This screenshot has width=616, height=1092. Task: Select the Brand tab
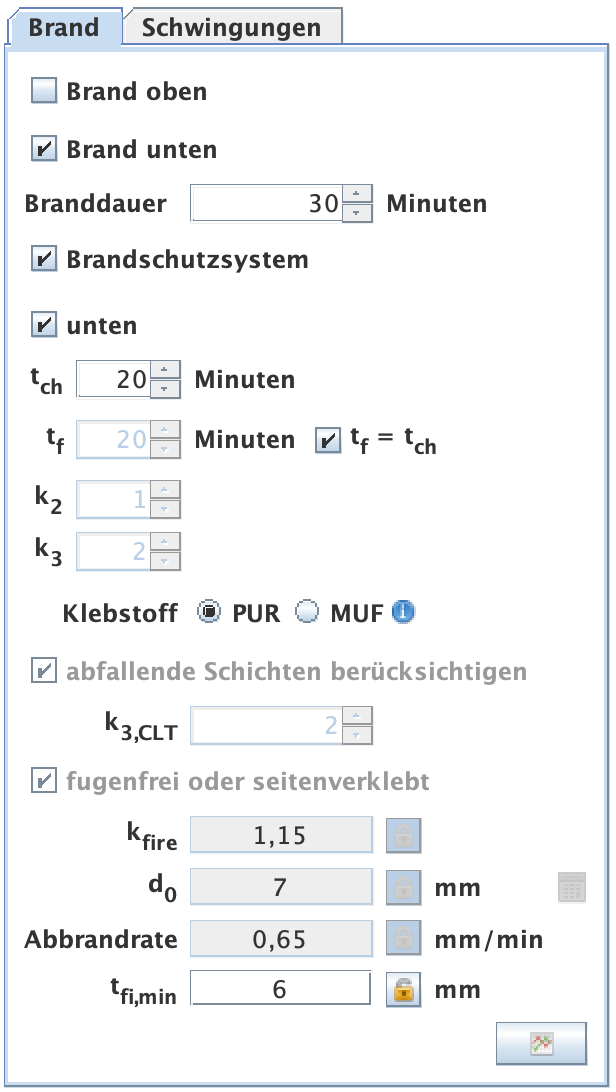(64, 27)
